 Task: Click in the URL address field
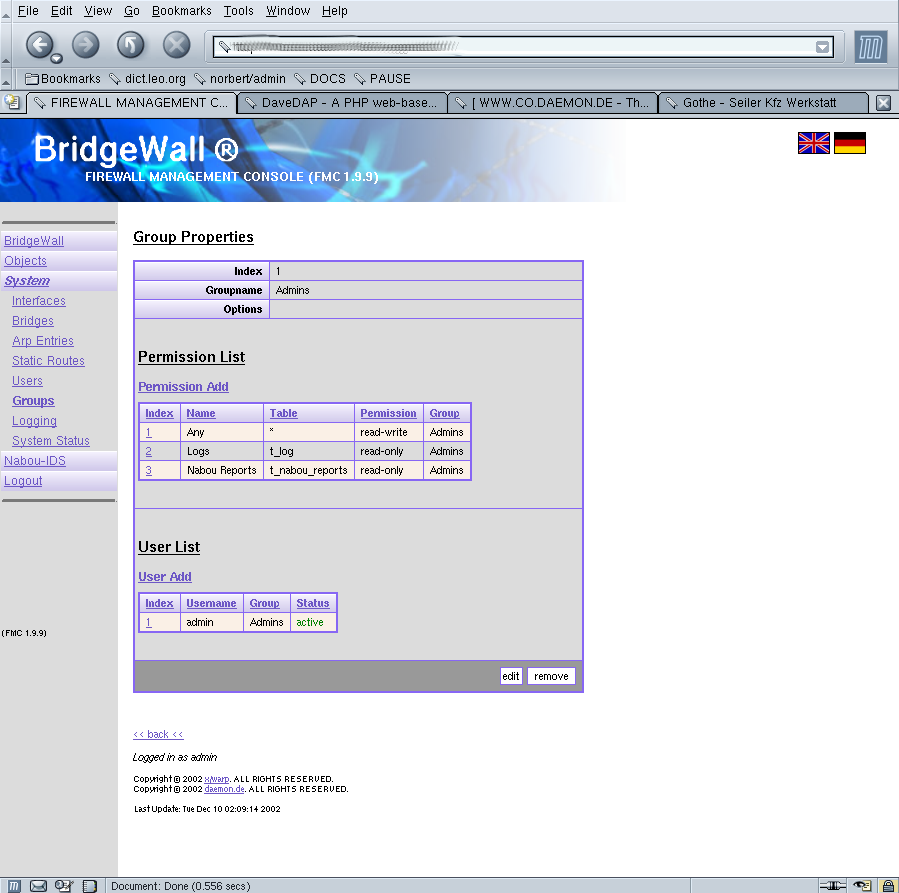[x=516, y=47]
